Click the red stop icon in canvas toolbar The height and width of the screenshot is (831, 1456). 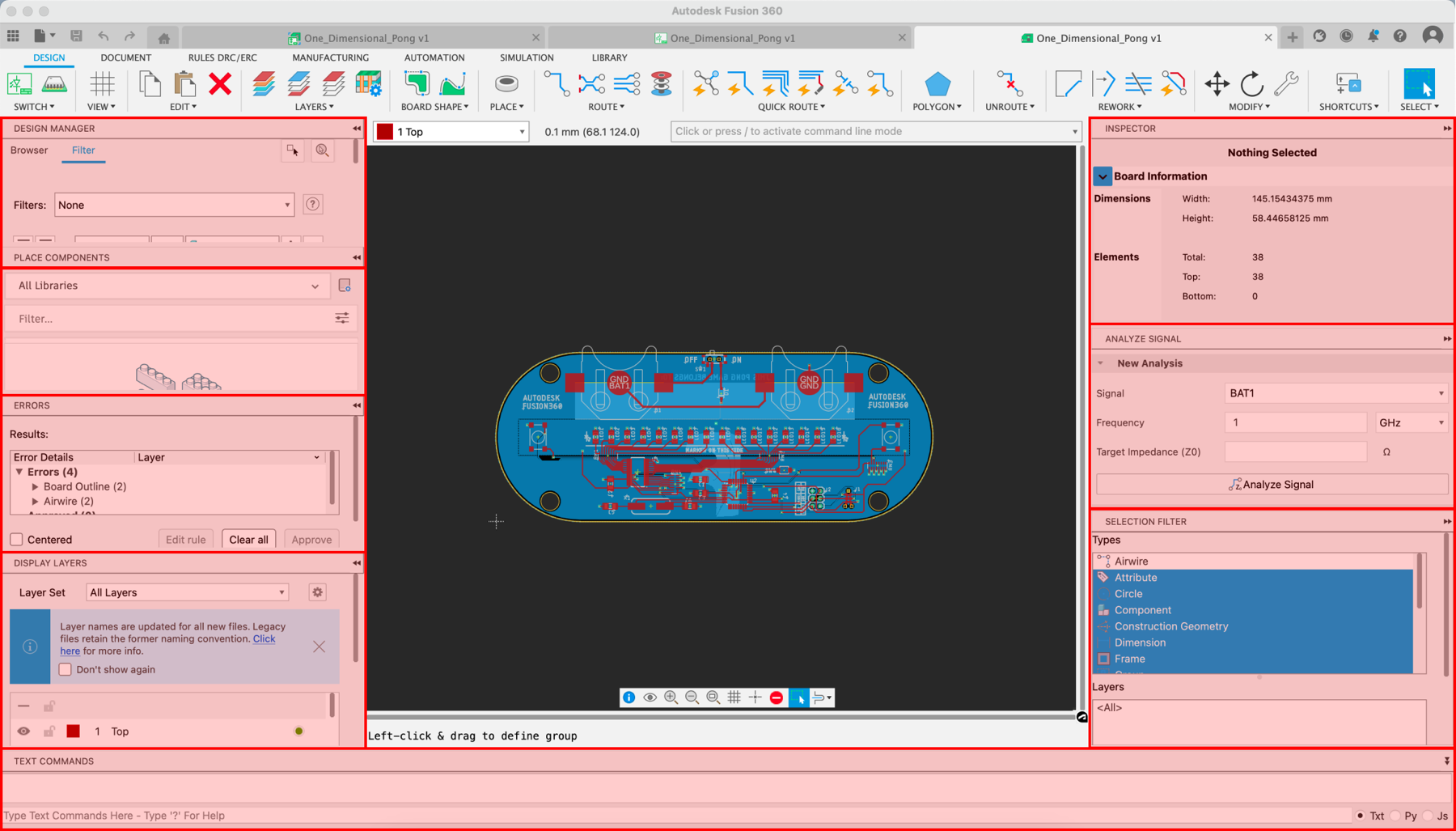coord(777,697)
